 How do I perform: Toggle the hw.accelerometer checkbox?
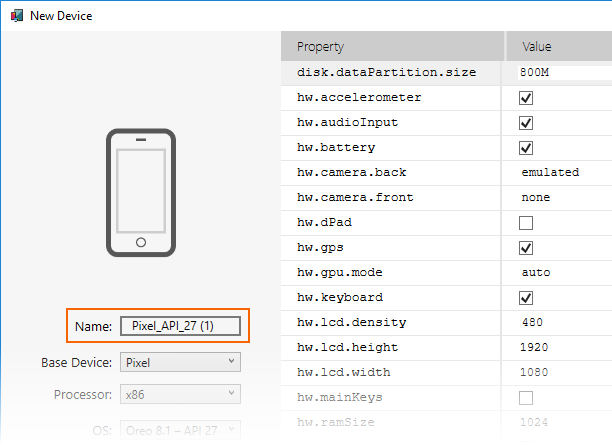[x=526, y=98]
